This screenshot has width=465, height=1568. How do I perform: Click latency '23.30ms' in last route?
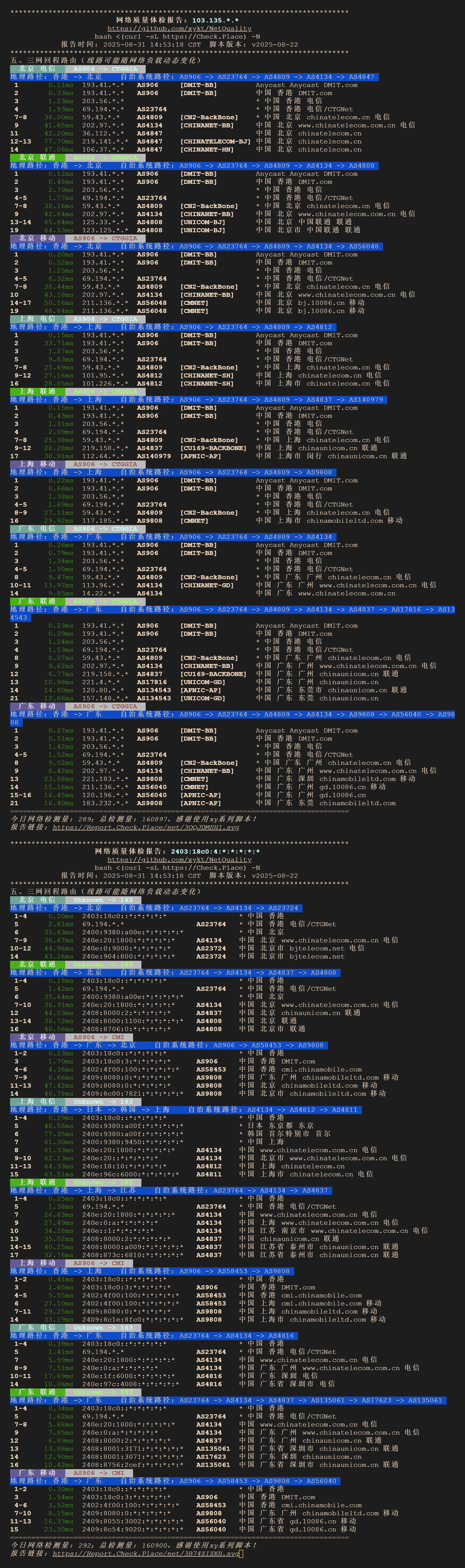(x=59, y=1529)
